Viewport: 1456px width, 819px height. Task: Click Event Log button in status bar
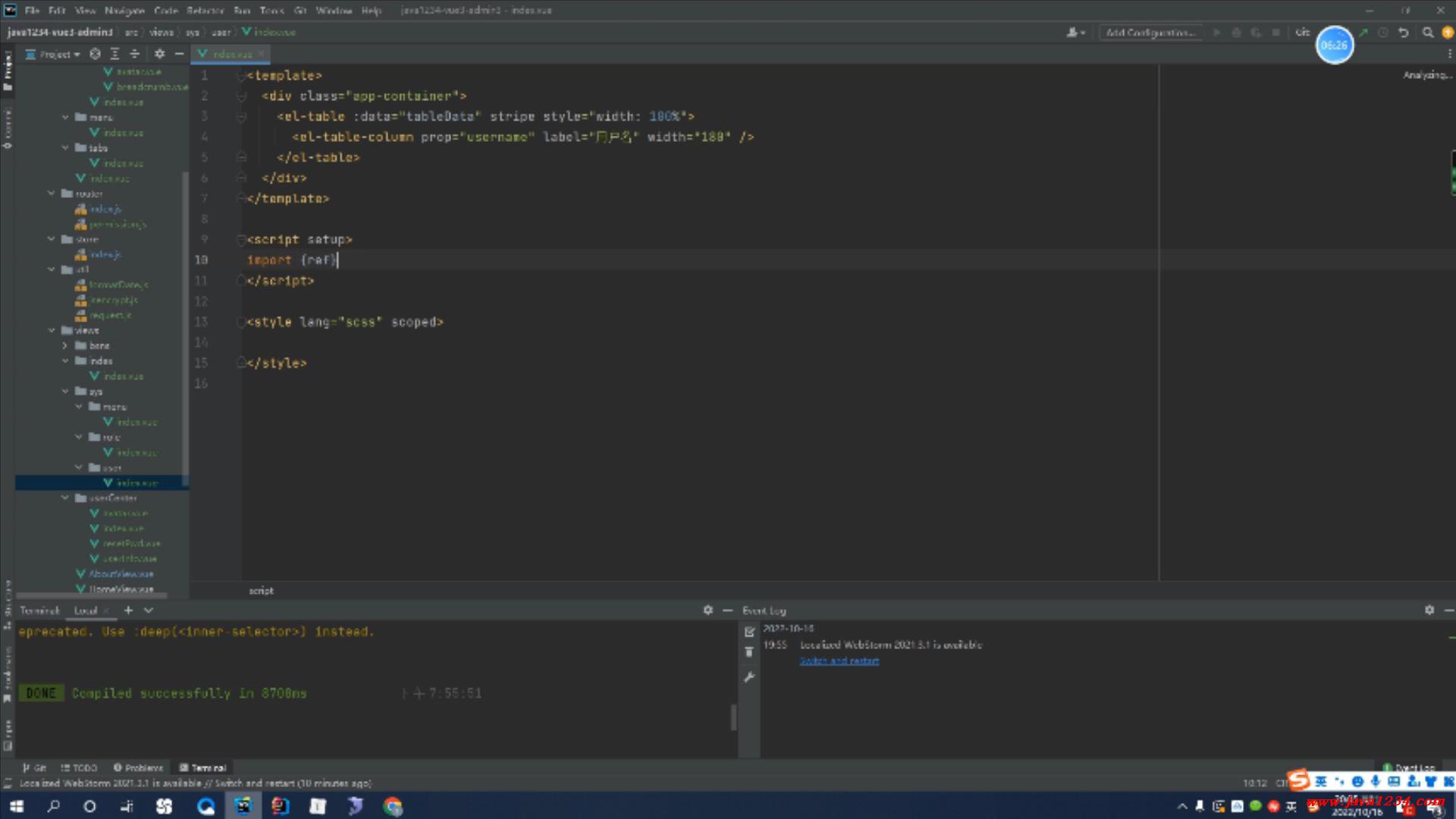click(1409, 767)
